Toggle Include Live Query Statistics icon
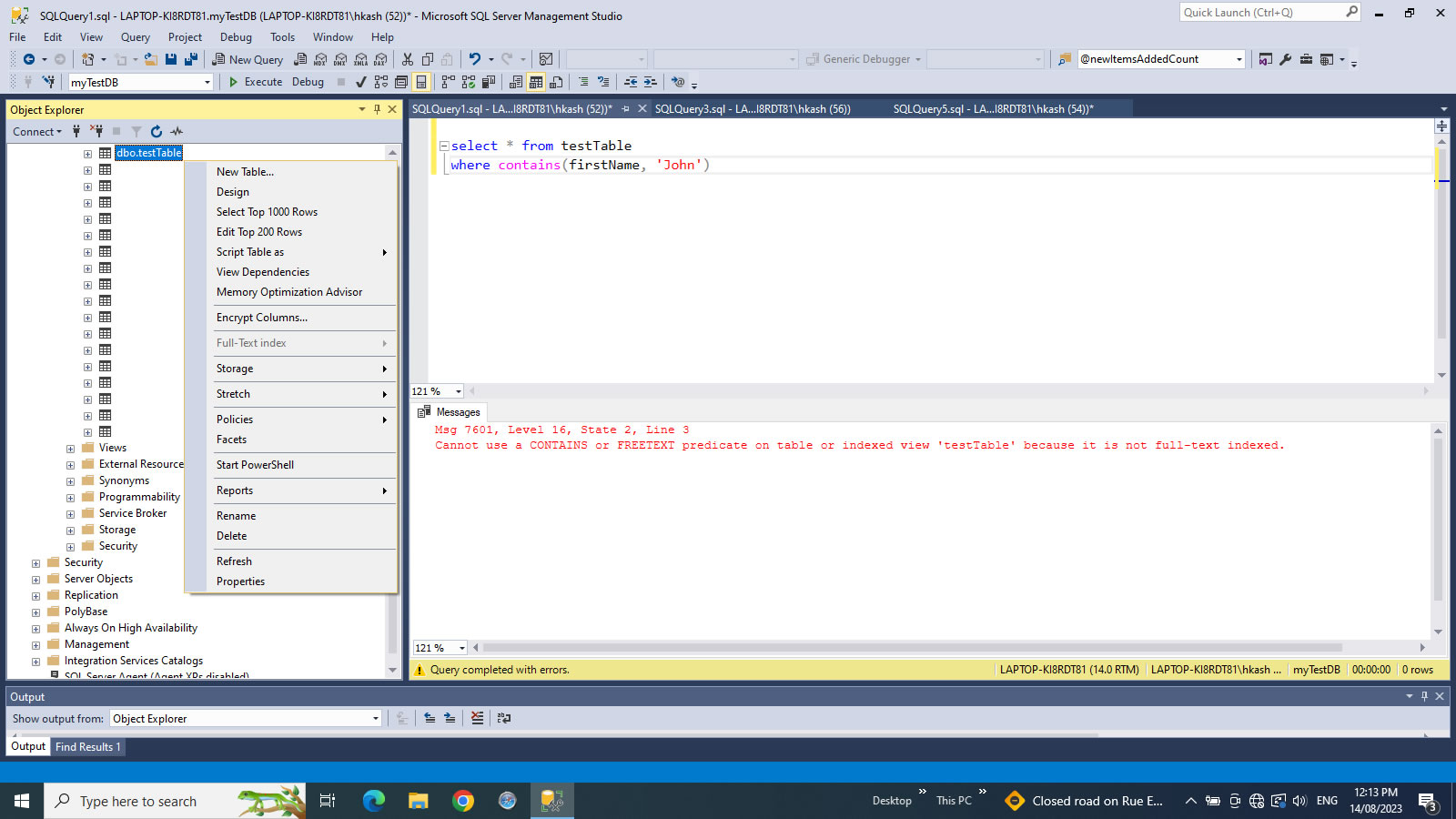Screen dimensions: 1456x819 coord(469,82)
